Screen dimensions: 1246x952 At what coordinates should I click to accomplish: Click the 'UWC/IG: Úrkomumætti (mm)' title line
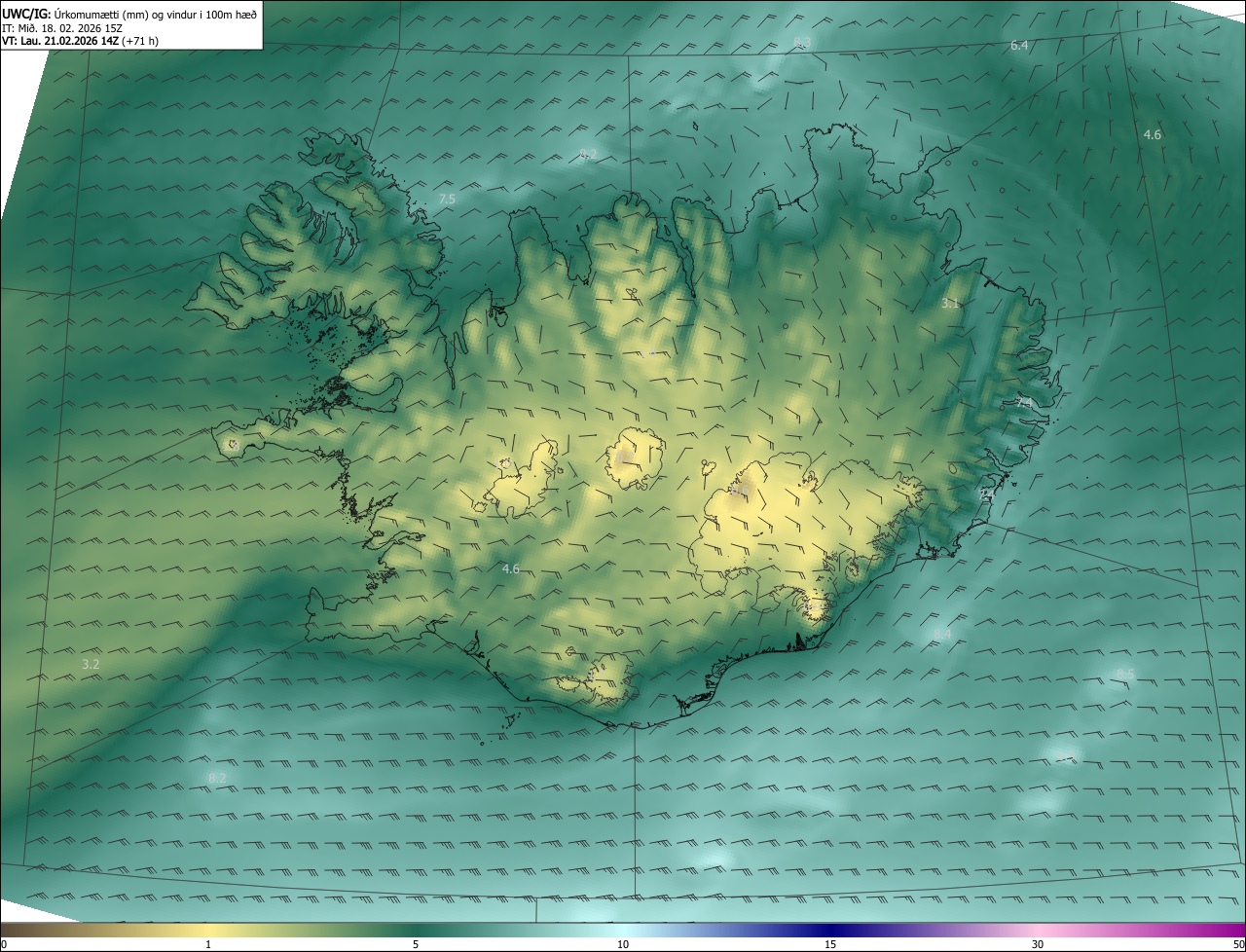click(x=129, y=13)
